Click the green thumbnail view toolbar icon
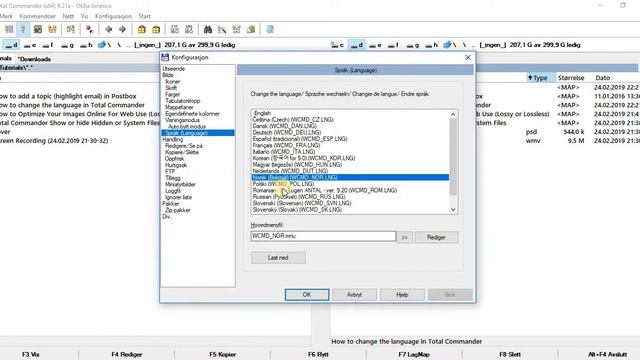640x360 pixels. coord(38,29)
